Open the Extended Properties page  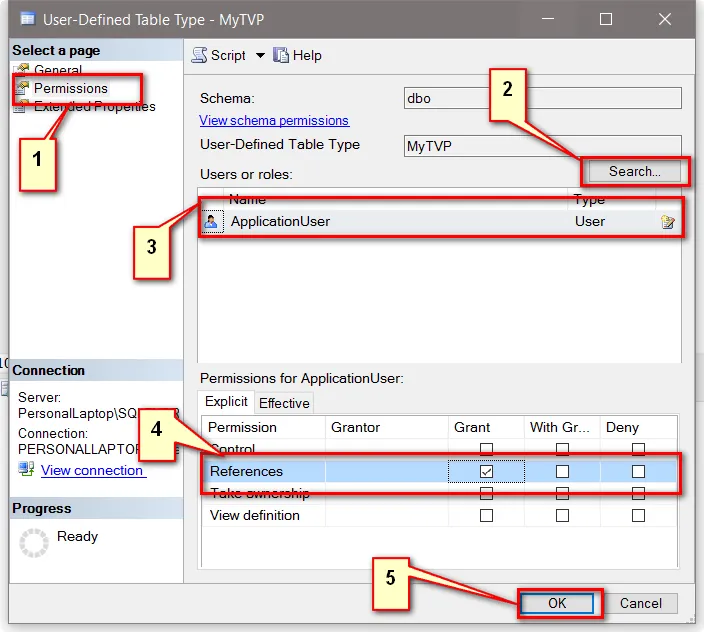coord(95,107)
